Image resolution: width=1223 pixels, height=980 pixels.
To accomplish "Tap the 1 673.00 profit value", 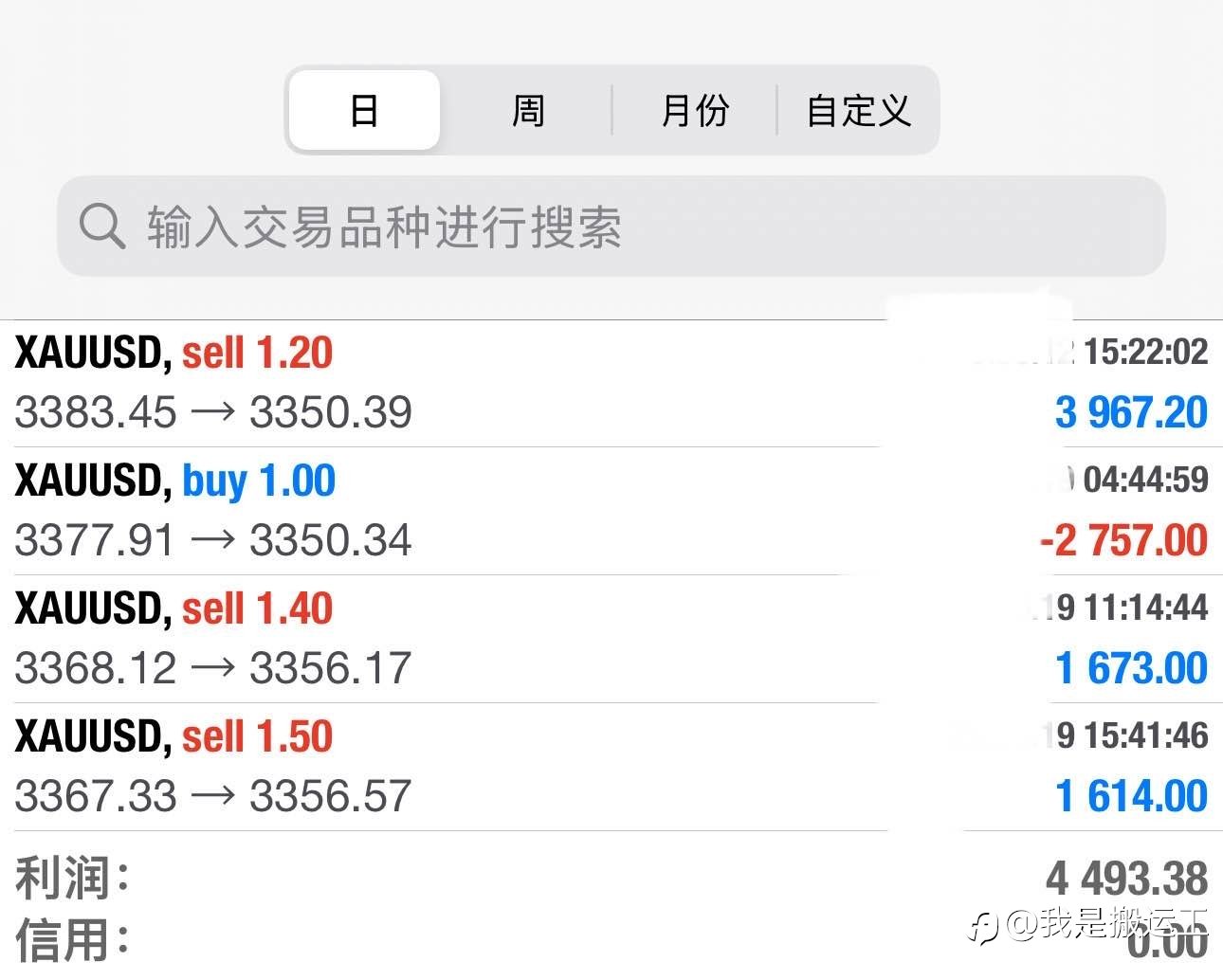I will (x=1131, y=668).
